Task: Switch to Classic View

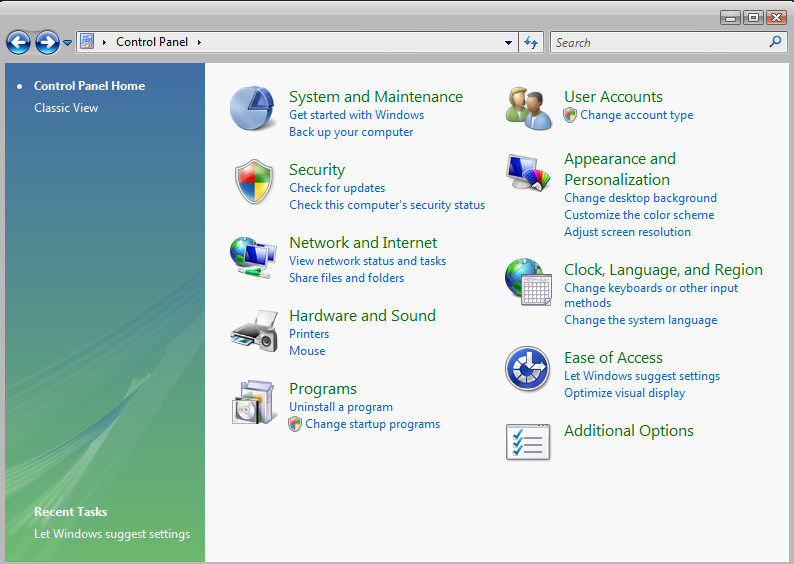Action: (x=66, y=108)
